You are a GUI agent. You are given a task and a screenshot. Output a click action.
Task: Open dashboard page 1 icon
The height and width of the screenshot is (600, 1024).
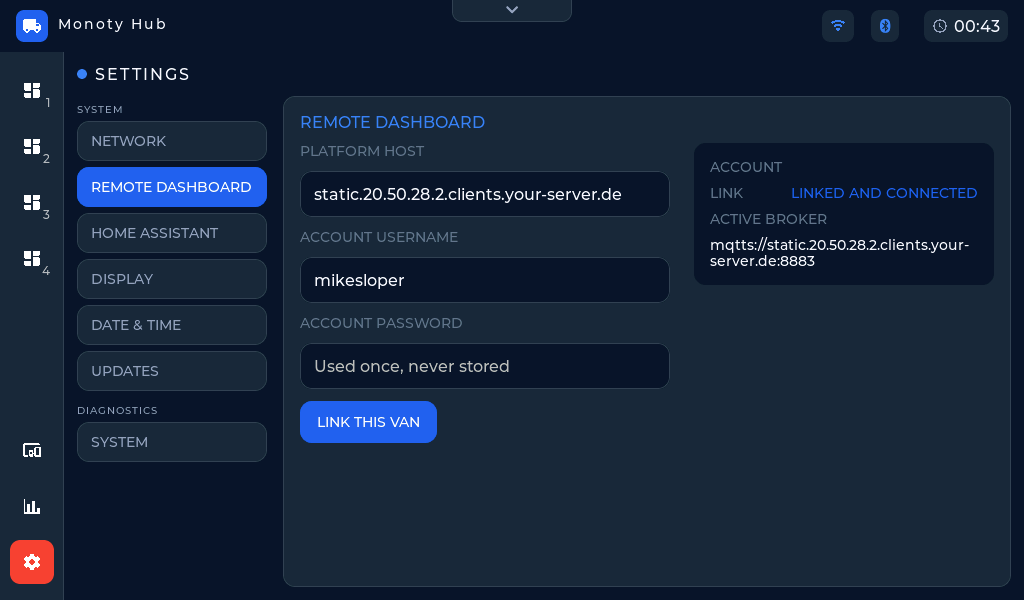pyautogui.click(x=32, y=90)
